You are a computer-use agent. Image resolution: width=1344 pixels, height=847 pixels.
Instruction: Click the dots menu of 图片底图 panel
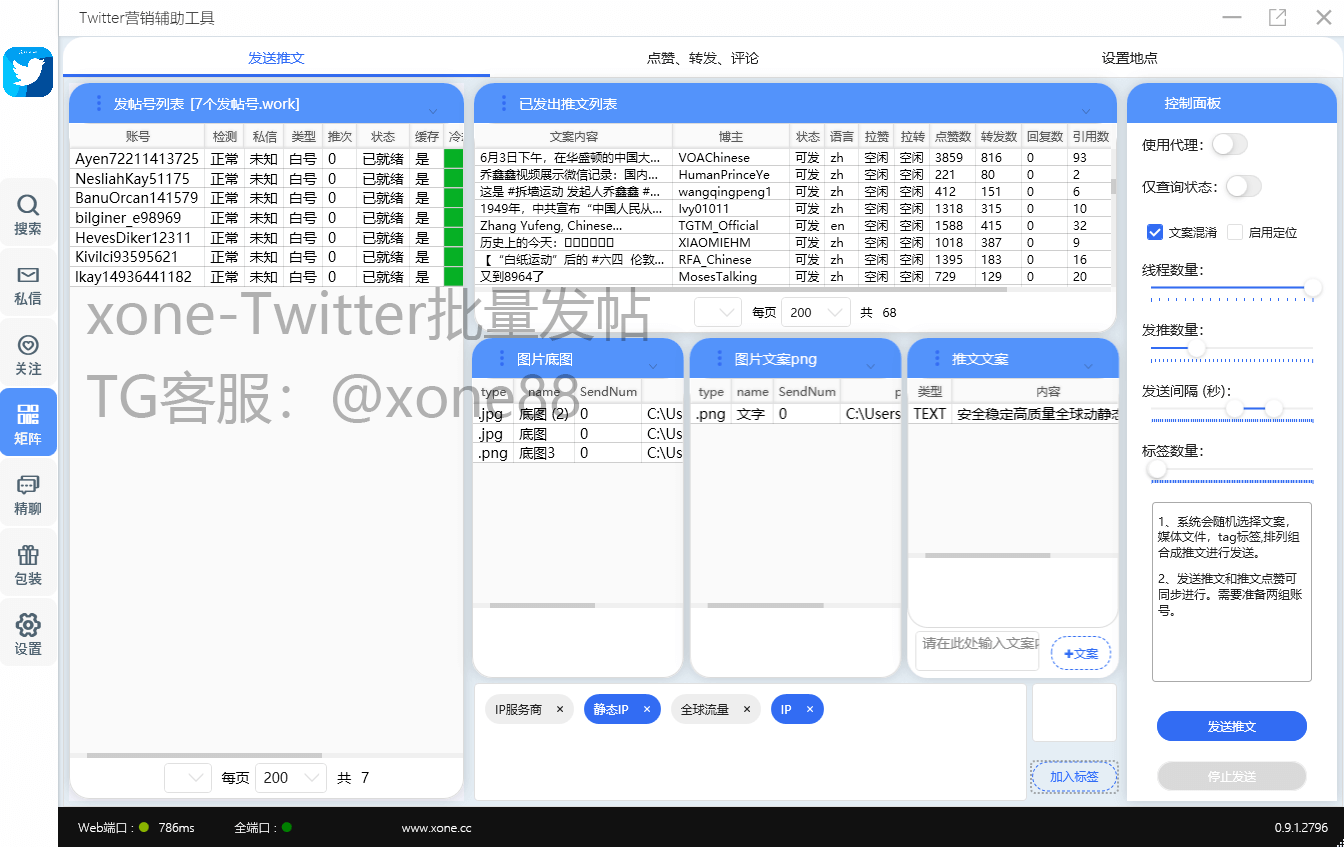click(x=502, y=358)
